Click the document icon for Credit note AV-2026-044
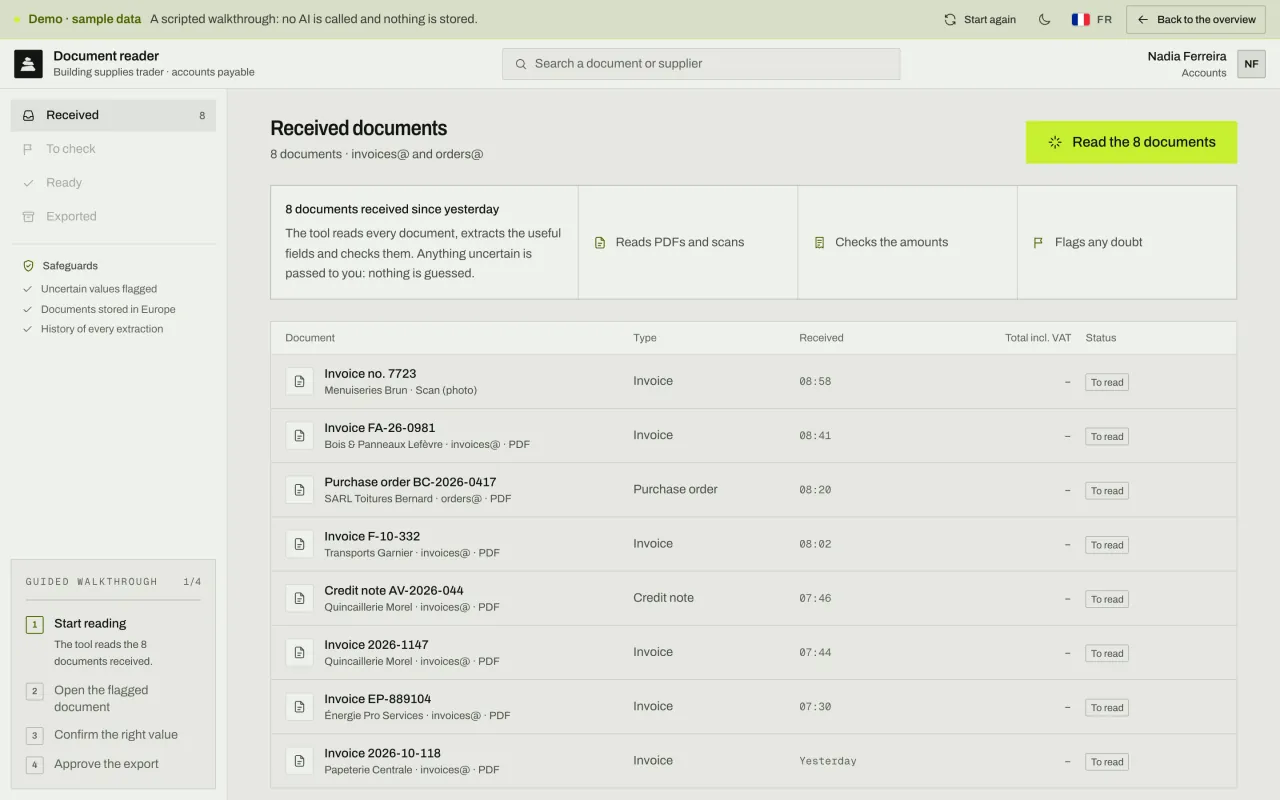This screenshot has height=800, width=1280. click(299, 598)
